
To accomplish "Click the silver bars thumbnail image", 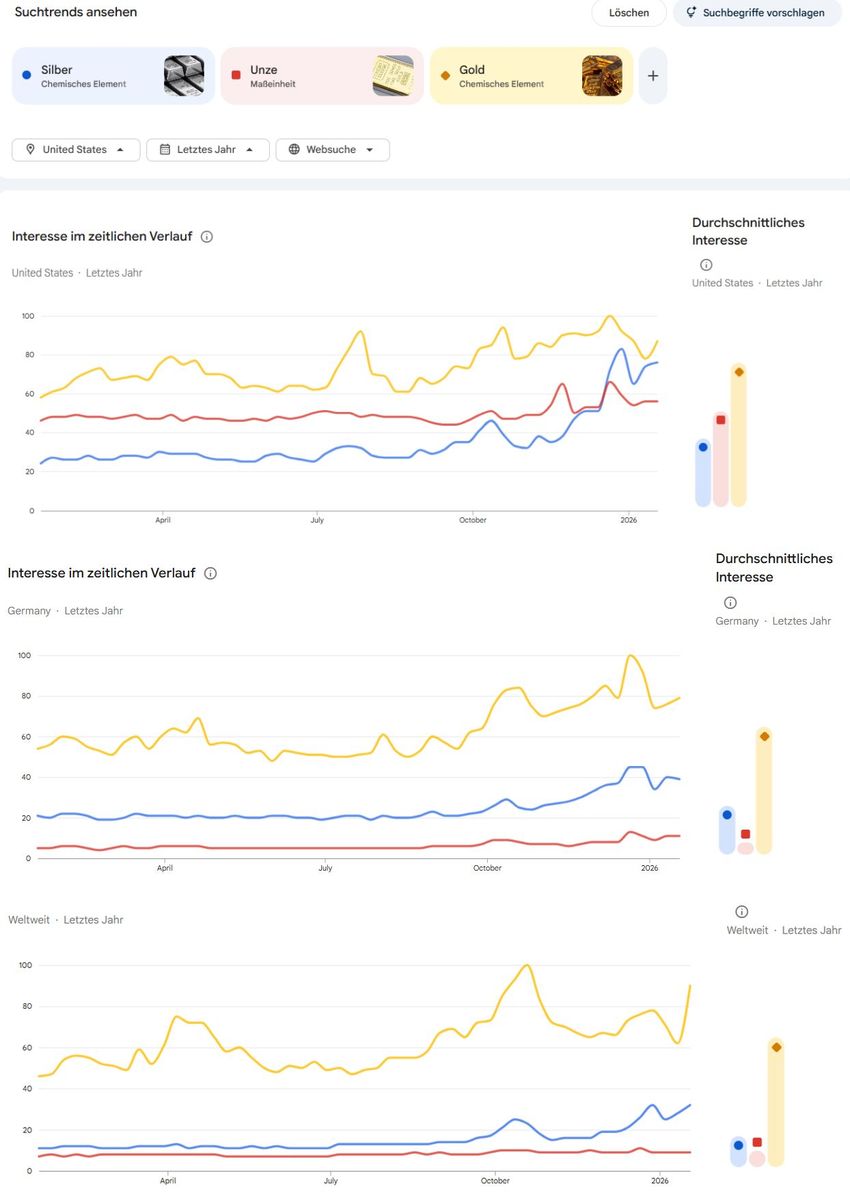I will [184, 76].
